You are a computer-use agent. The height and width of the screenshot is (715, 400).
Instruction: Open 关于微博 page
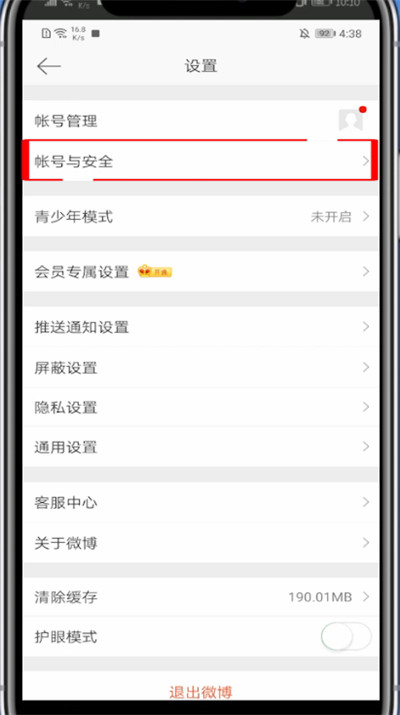201,543
